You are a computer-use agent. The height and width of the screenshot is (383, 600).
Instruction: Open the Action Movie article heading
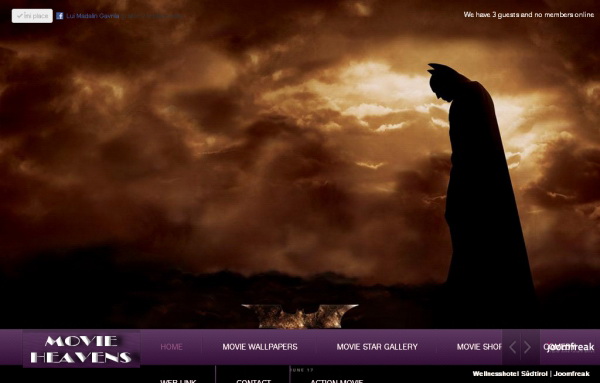tap(336, 381)
